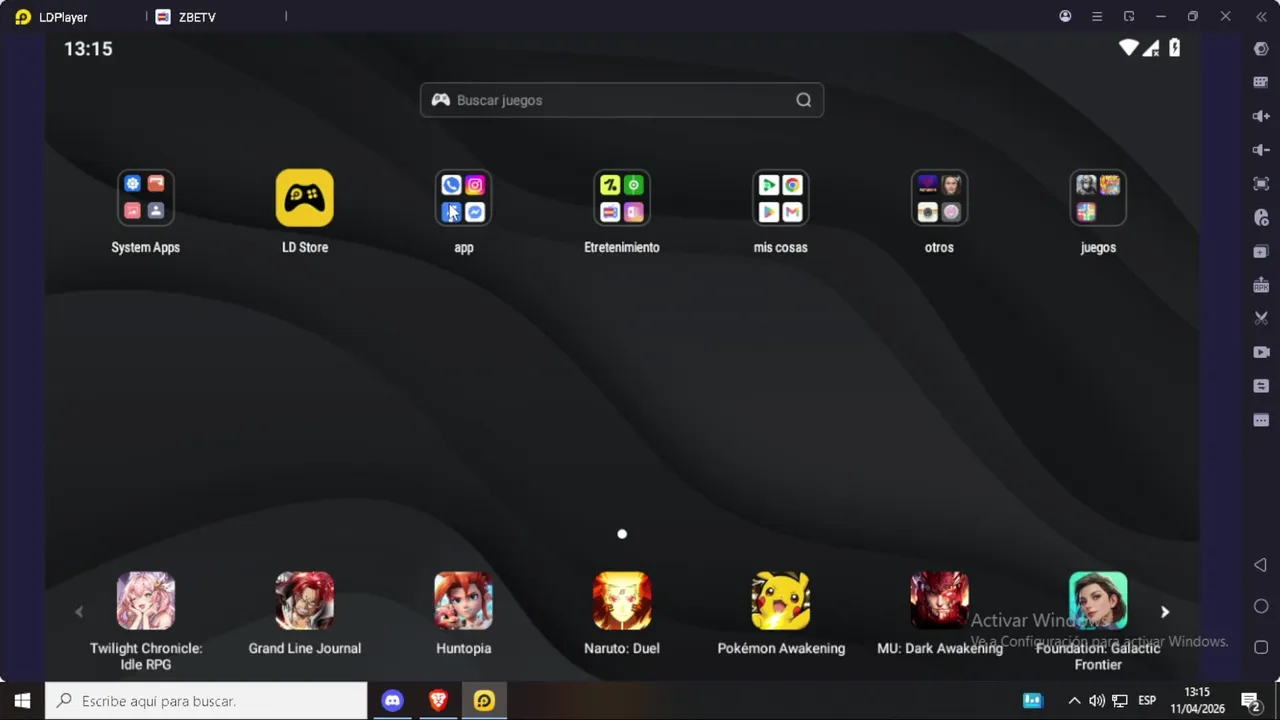Image resolution: width=1280 pixels, height=720 pixels.
Task: Tap the Android back button
Action: point(1261,566)
